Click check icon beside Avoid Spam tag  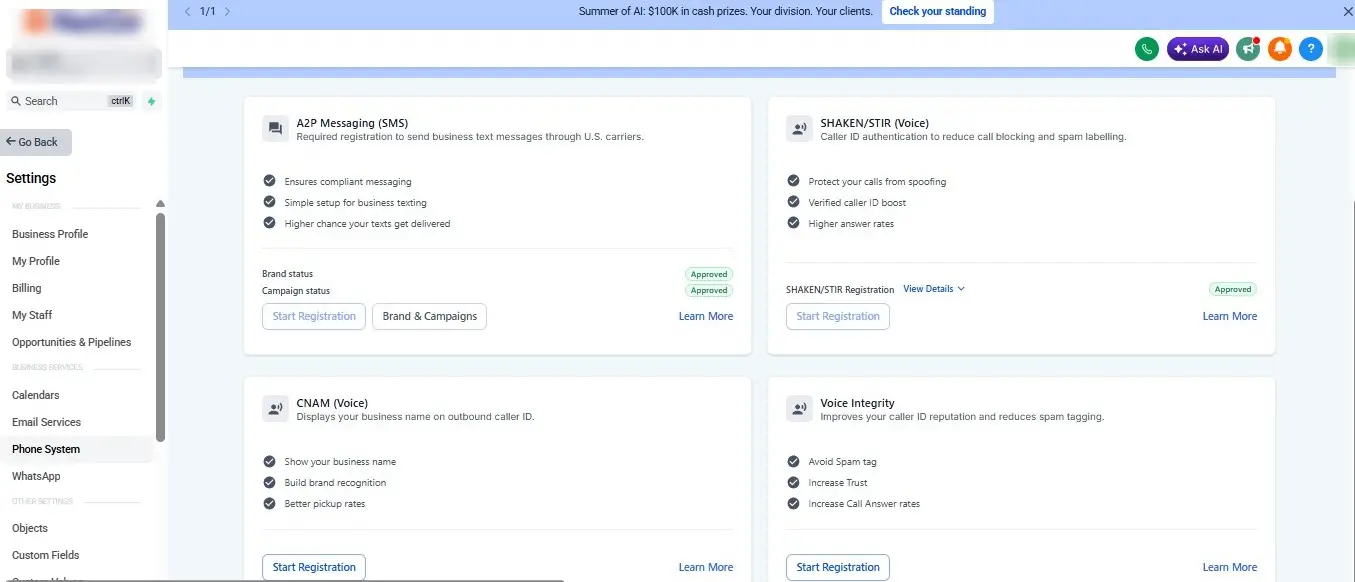[x=793, y=461]
